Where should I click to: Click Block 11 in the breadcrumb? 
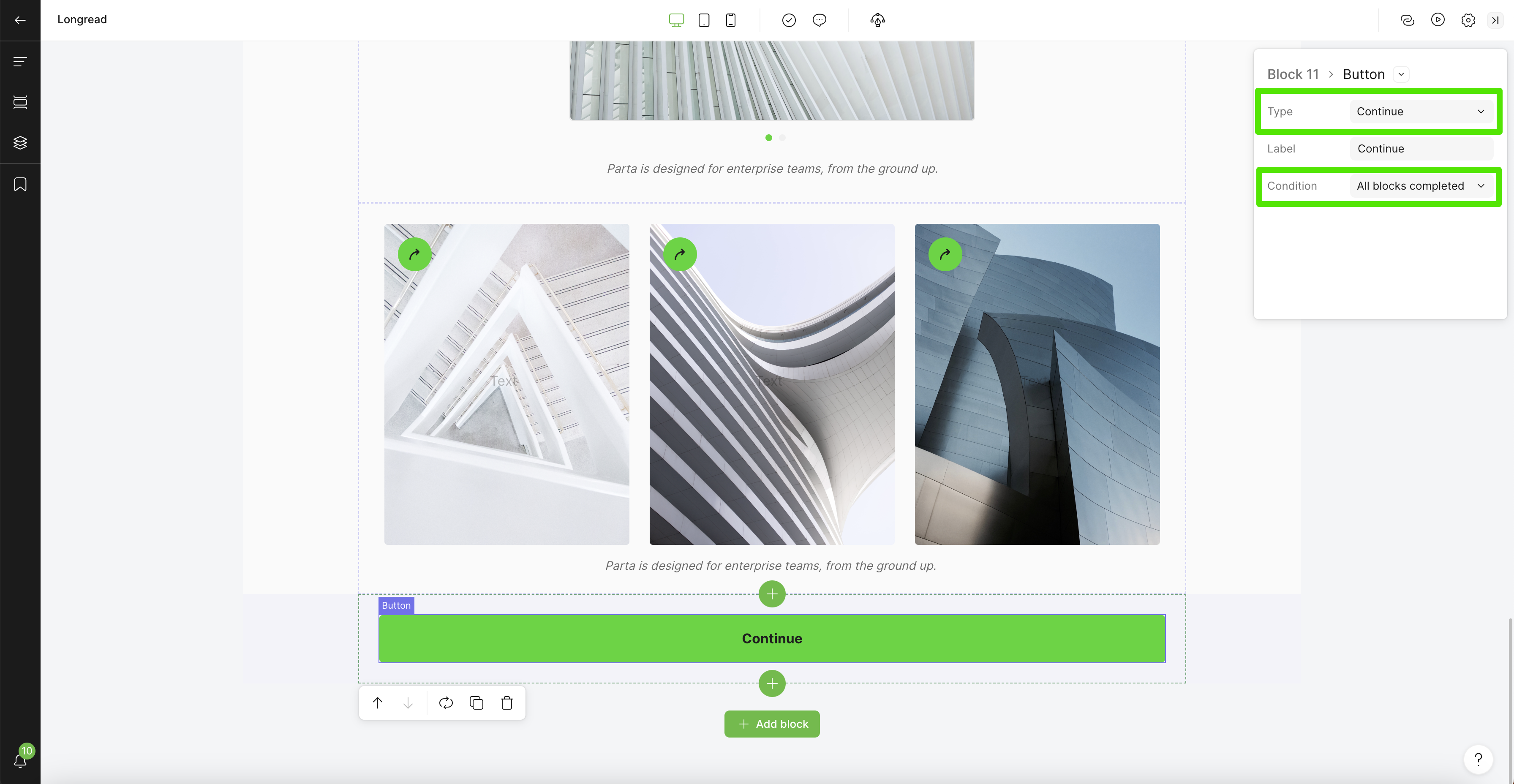tap(1292, 75)
